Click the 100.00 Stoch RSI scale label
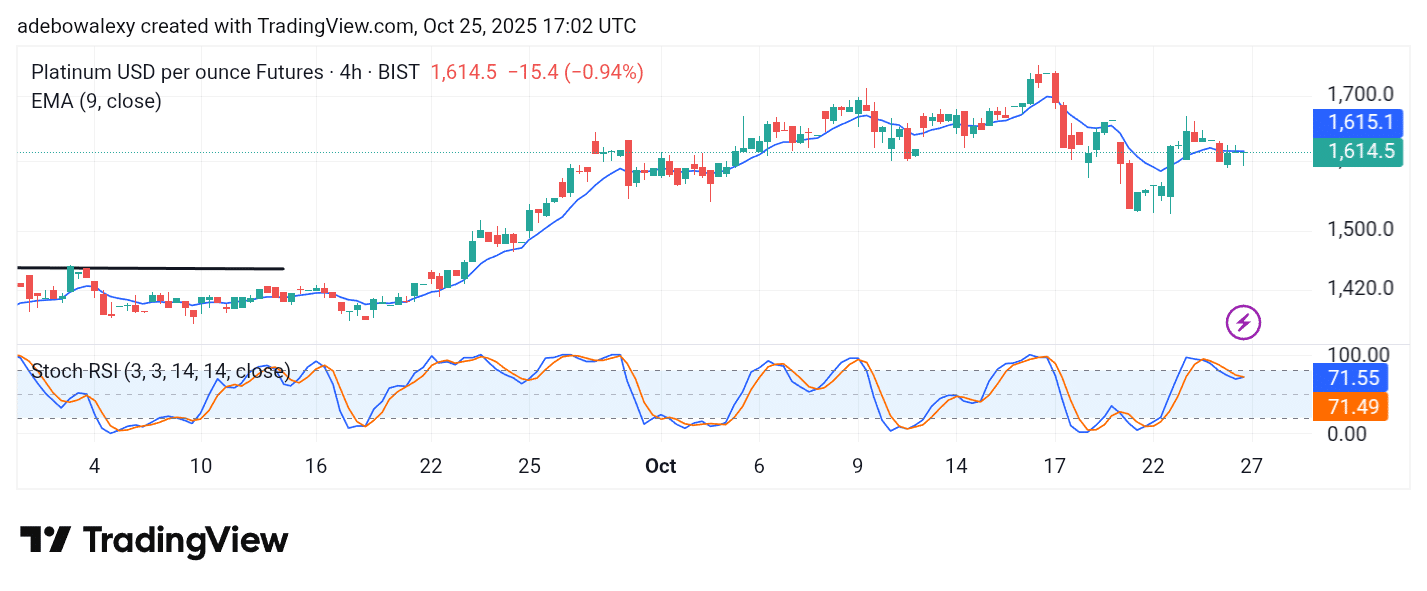Screen dimensions: 1427x591 tap(1358, 355)
